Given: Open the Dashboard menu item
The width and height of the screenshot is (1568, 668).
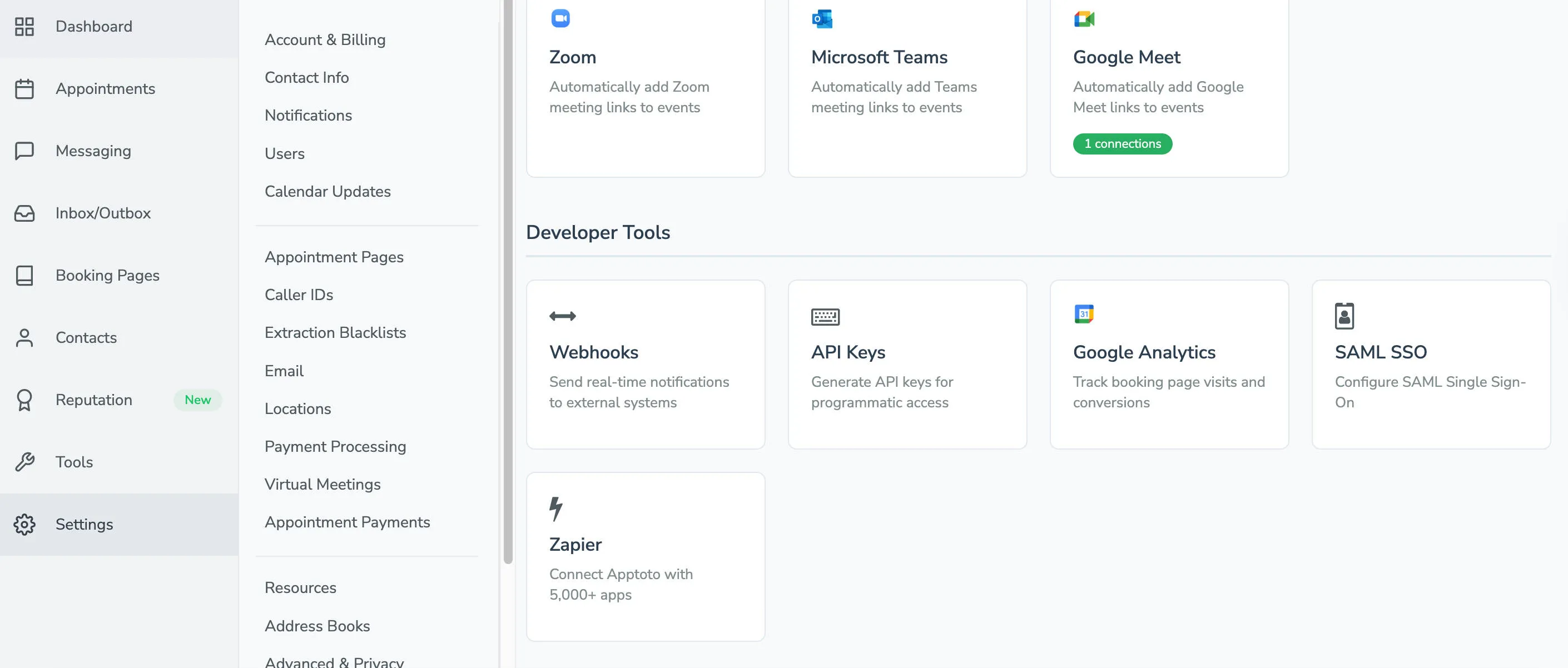Looking at the screenshot, I should click(94, 26).
